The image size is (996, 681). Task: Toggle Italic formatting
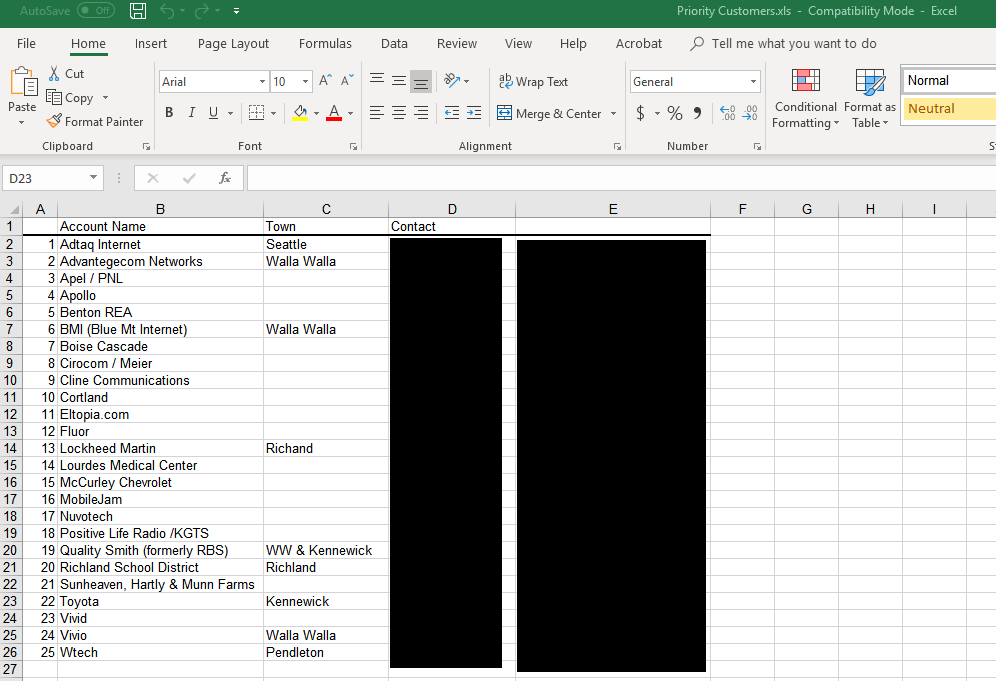click(x=191, y=113)
